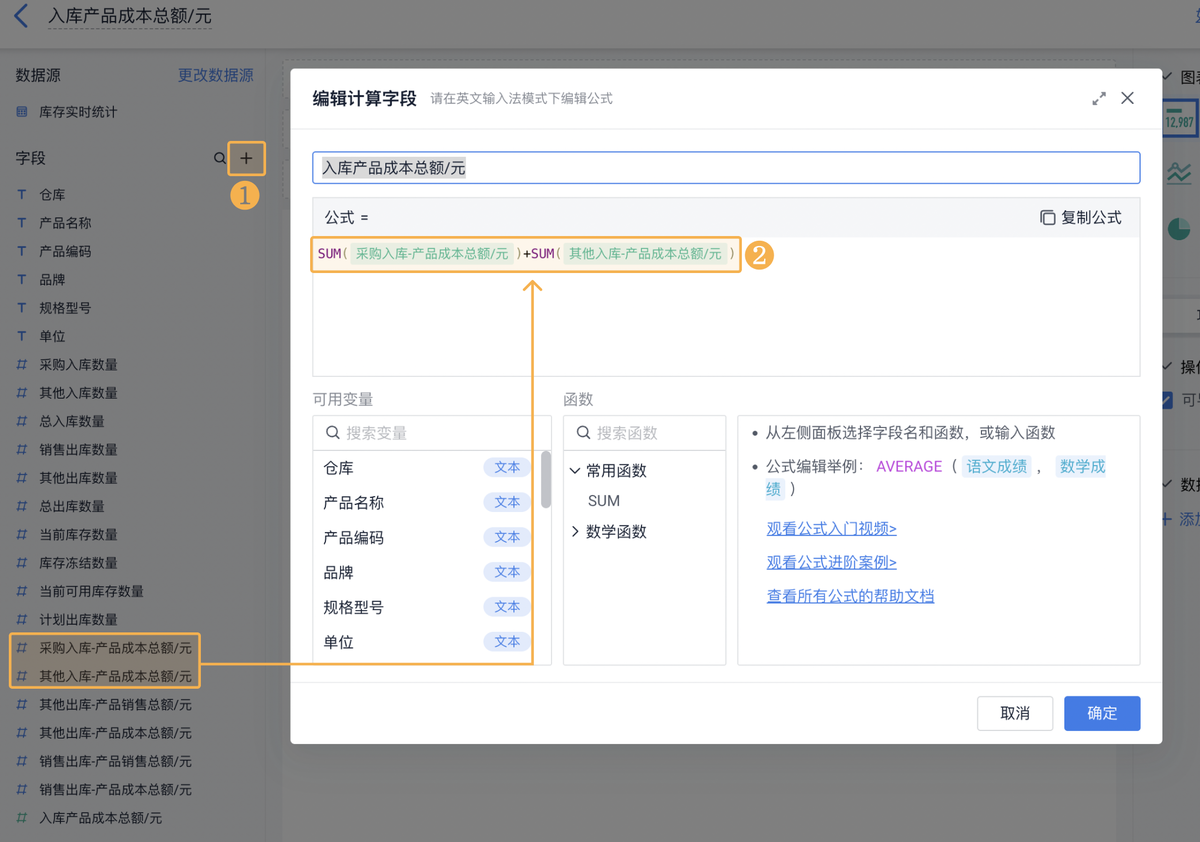The height and width of the screenshot is (842, 1200).
Task: Click the field search magnifier icon
Action: tap(220, 158)
